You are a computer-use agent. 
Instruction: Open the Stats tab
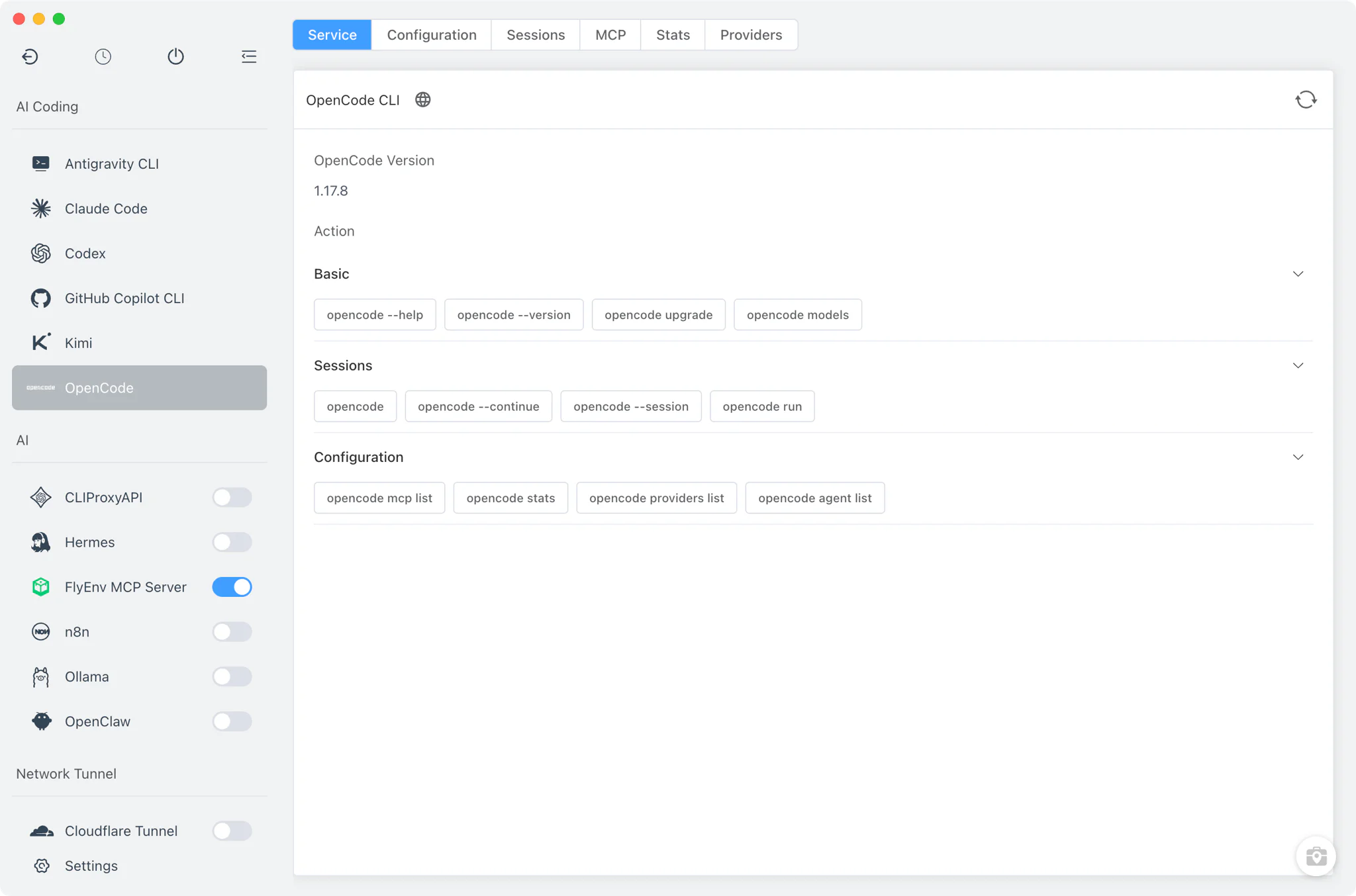coord(673,35)
